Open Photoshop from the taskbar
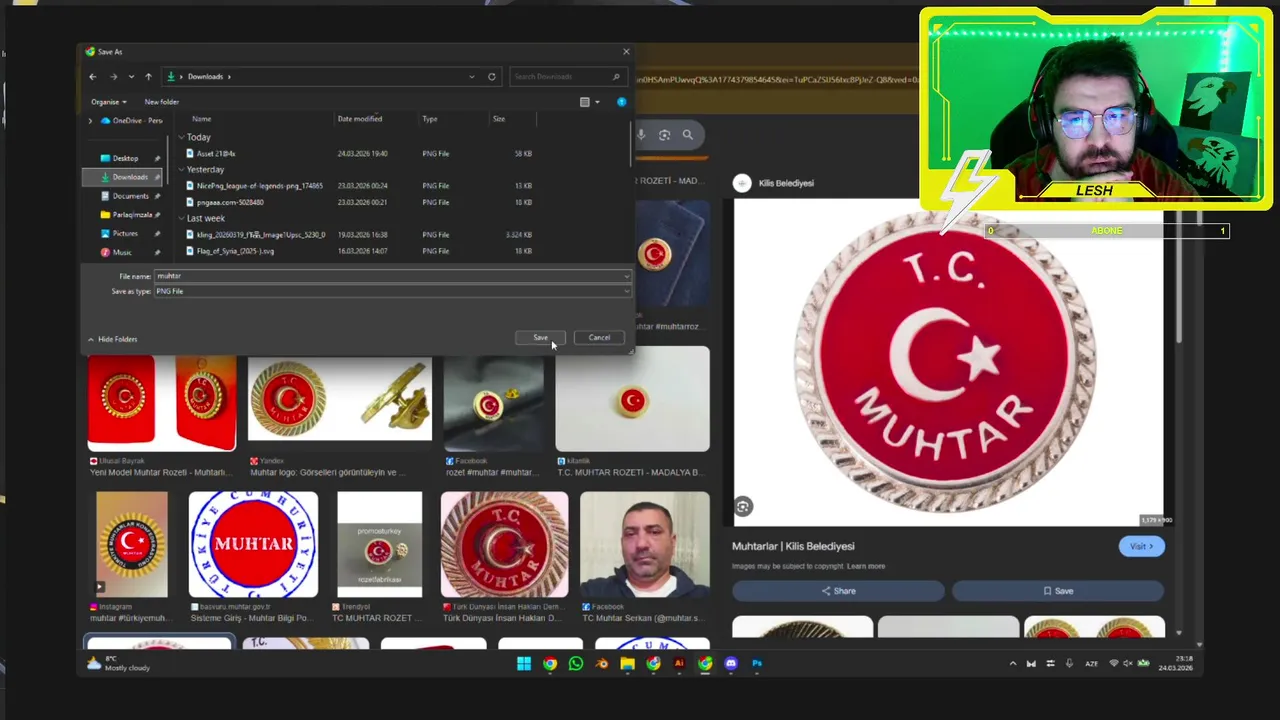Image resolution: width=1280 pixels, height=720 pixels. (757, 663)
